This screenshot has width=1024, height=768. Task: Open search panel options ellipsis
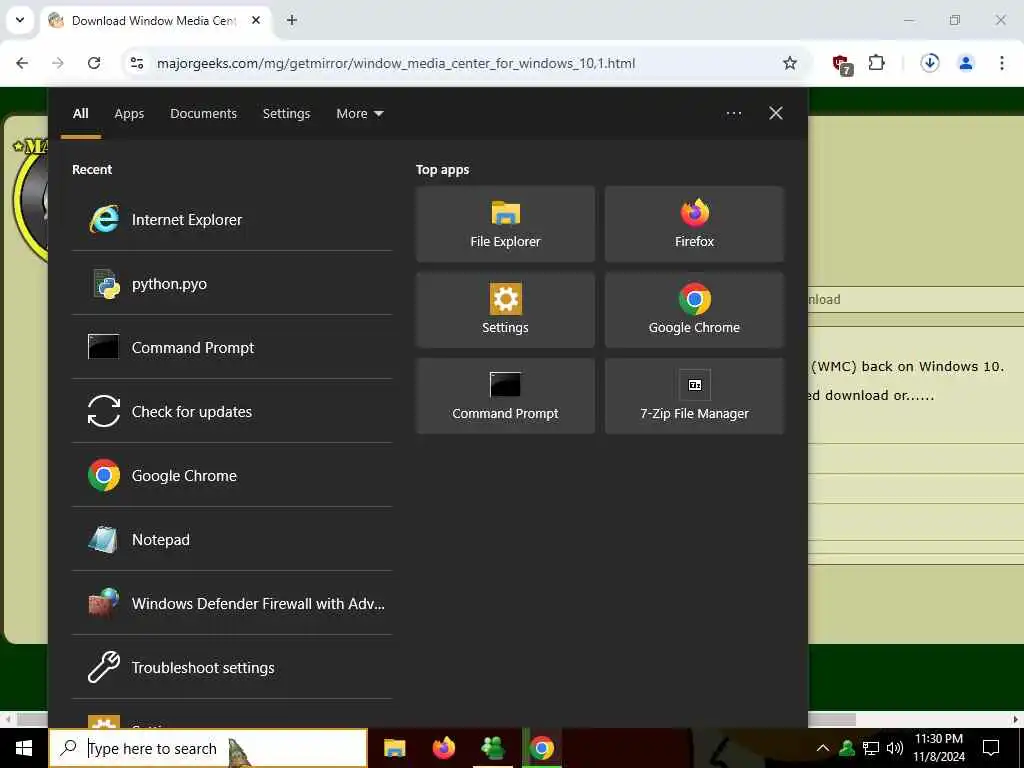coord(733,114)
